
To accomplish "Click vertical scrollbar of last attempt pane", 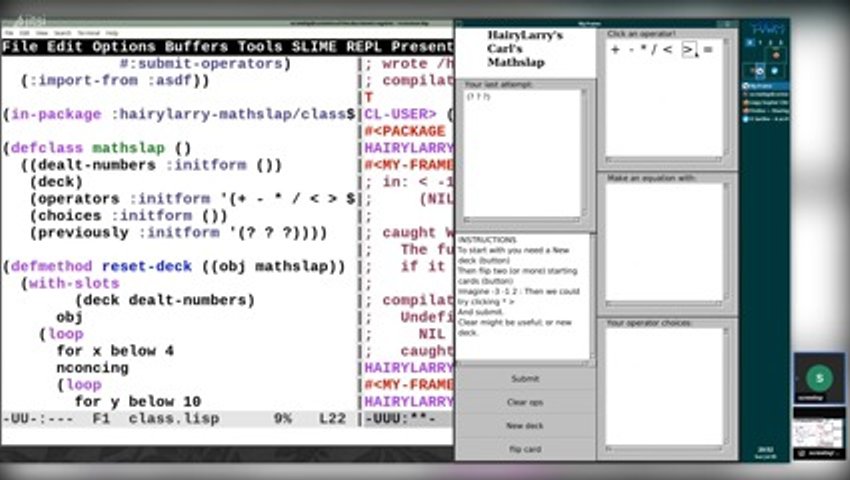I will [583, 153].
